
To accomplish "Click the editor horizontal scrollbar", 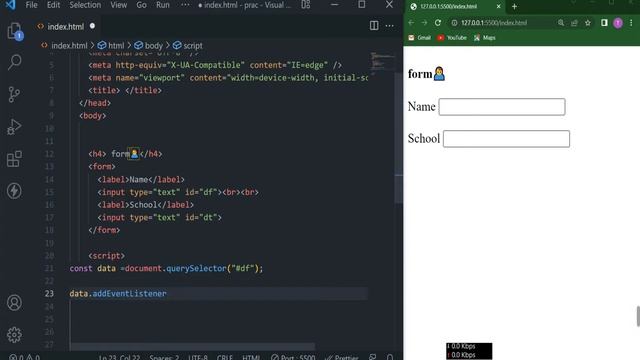I will click(x=193, y=347).
